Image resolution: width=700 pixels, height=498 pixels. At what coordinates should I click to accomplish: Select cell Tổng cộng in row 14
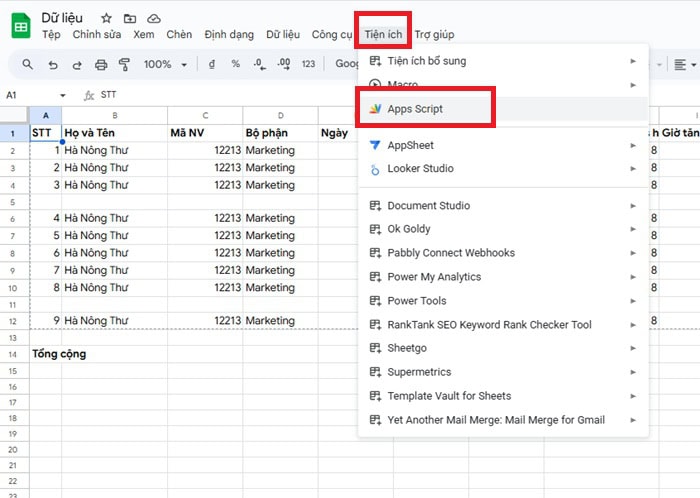point(60,353)
